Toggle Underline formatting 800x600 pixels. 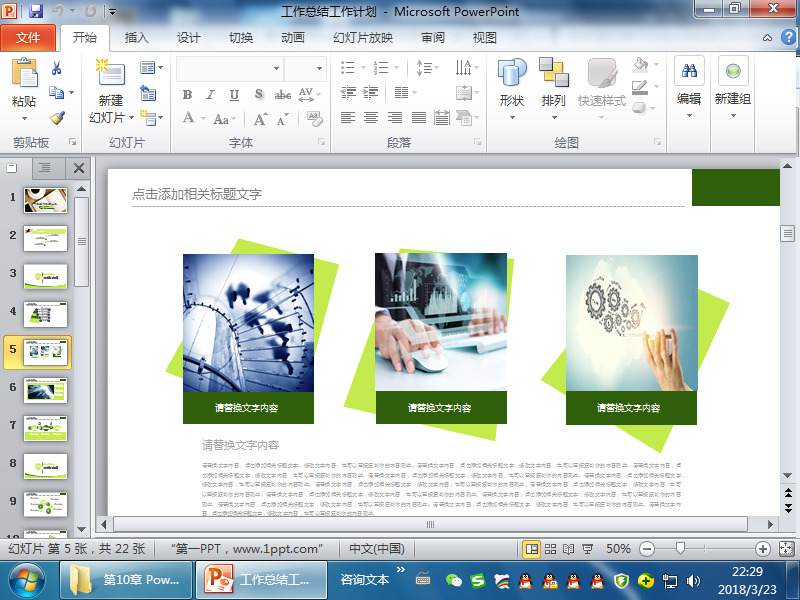(x=235, y=95)
